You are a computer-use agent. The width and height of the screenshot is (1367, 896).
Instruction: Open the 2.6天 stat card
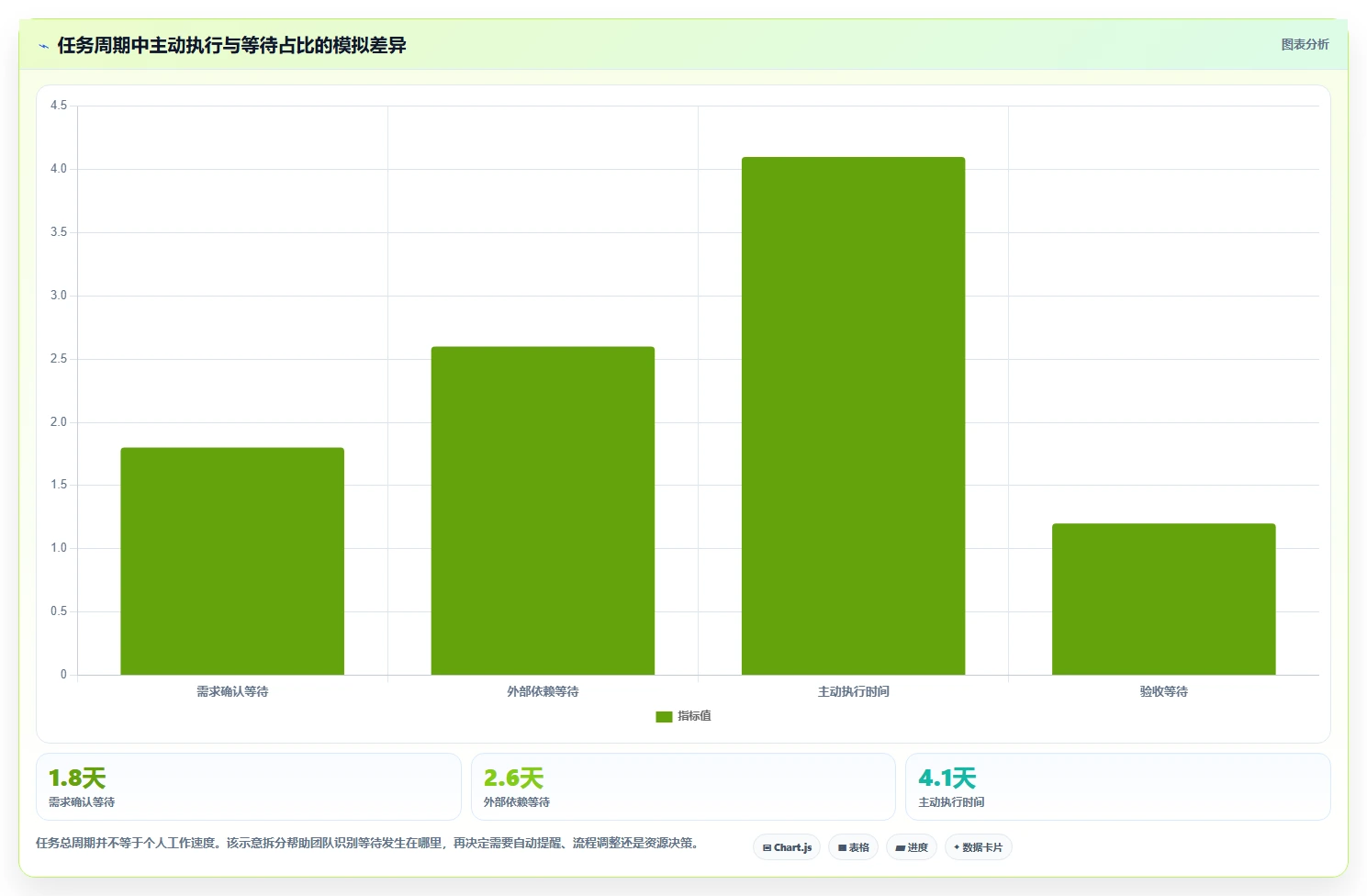coord(683,787)
